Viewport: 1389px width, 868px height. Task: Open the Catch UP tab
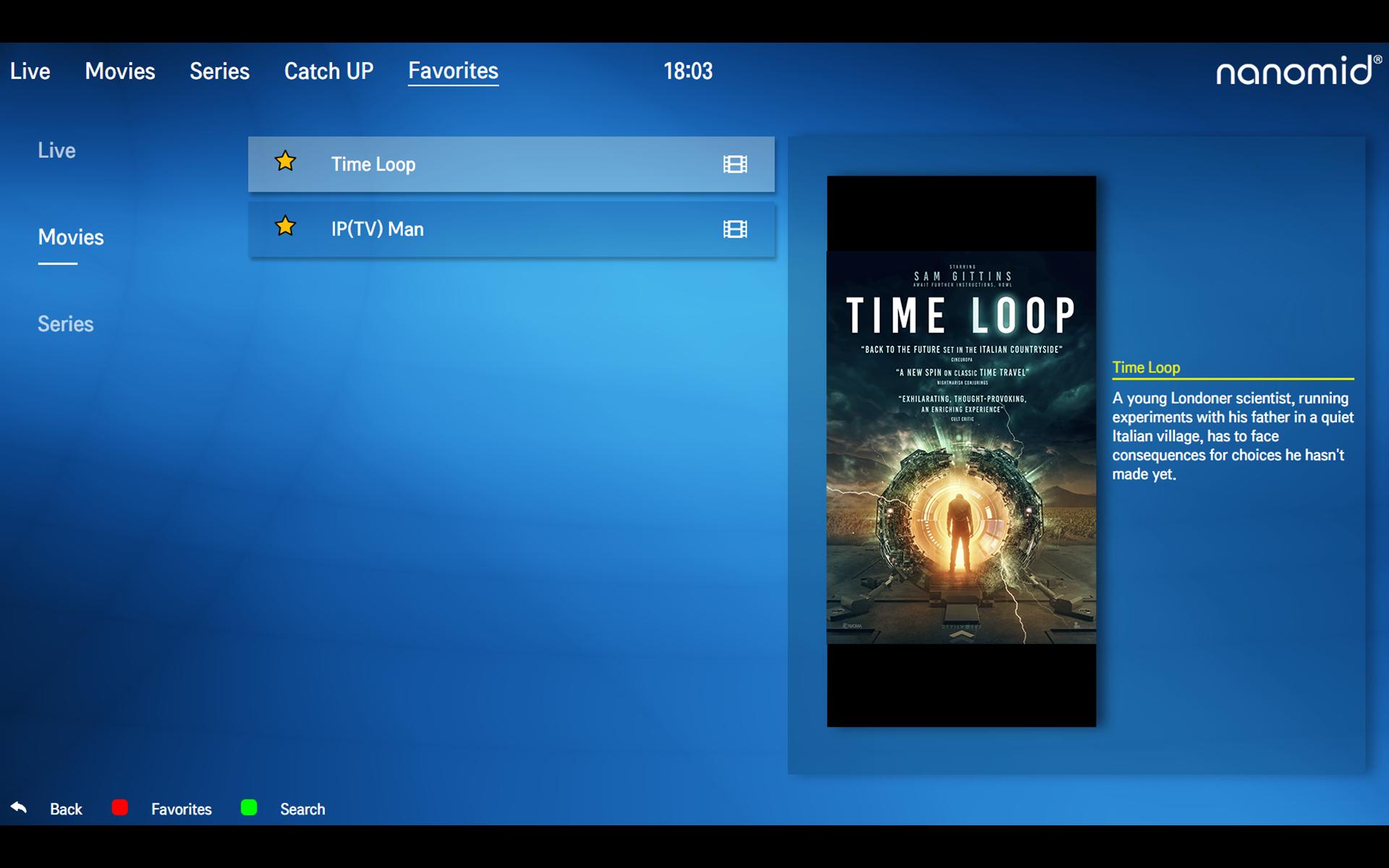point(328,71)
